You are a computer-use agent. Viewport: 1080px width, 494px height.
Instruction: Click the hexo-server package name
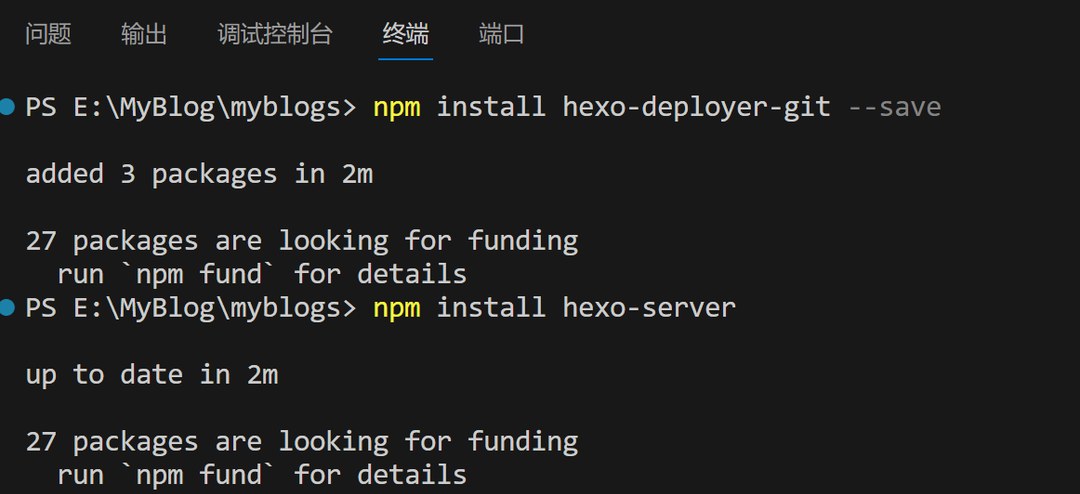pyautogui.click(x=649, y=308)
